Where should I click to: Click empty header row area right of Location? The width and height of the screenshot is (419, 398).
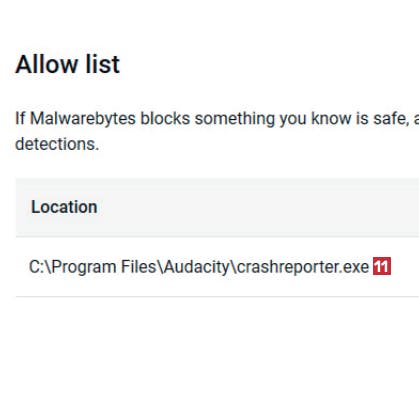(260, 207)
